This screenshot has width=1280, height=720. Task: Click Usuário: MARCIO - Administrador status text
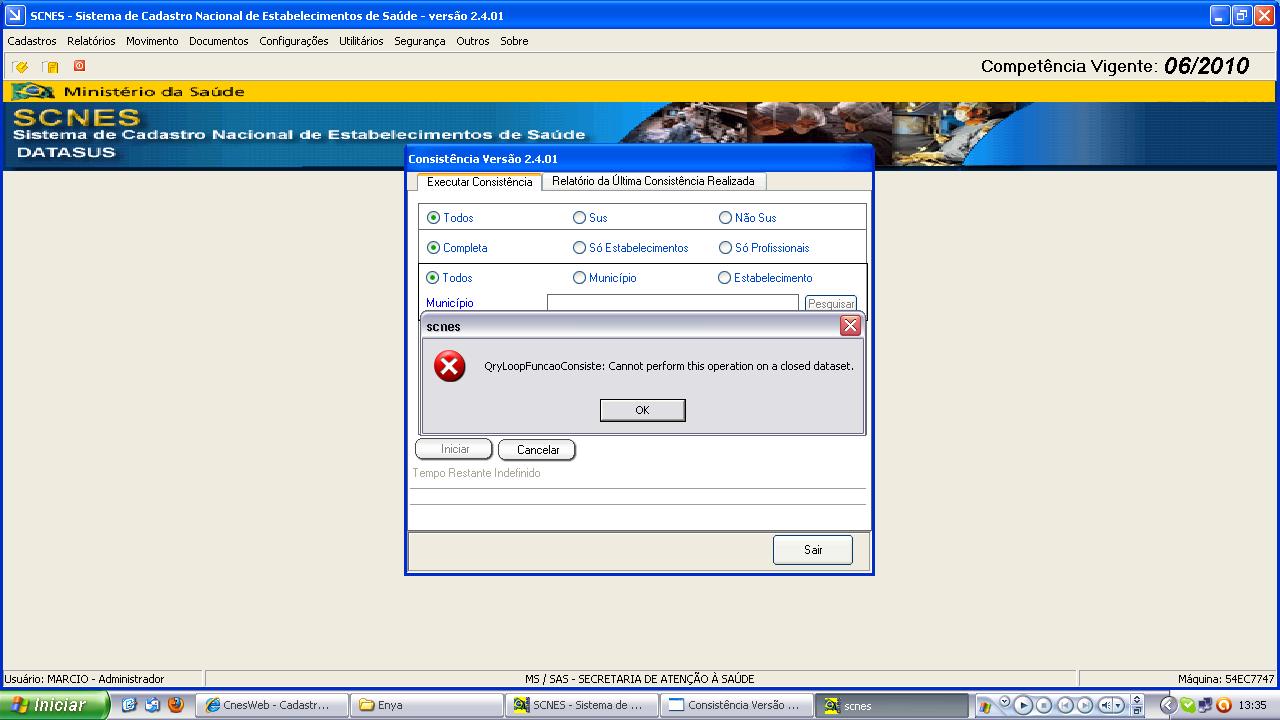pyautogui.click(x=84, y=679)
